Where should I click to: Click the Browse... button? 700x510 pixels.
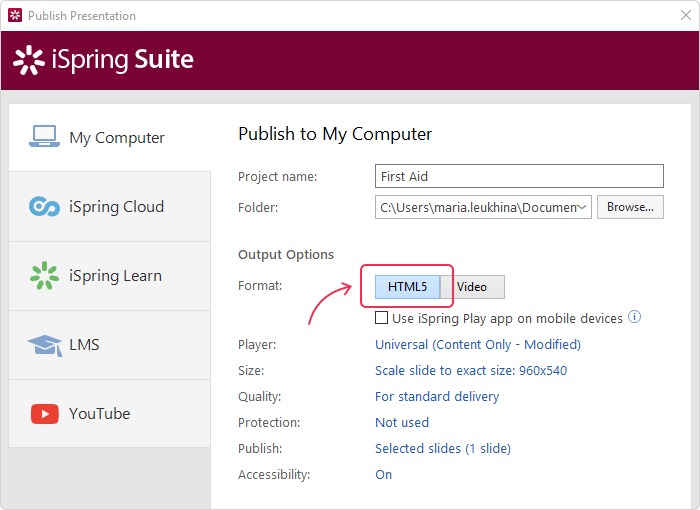630,207
